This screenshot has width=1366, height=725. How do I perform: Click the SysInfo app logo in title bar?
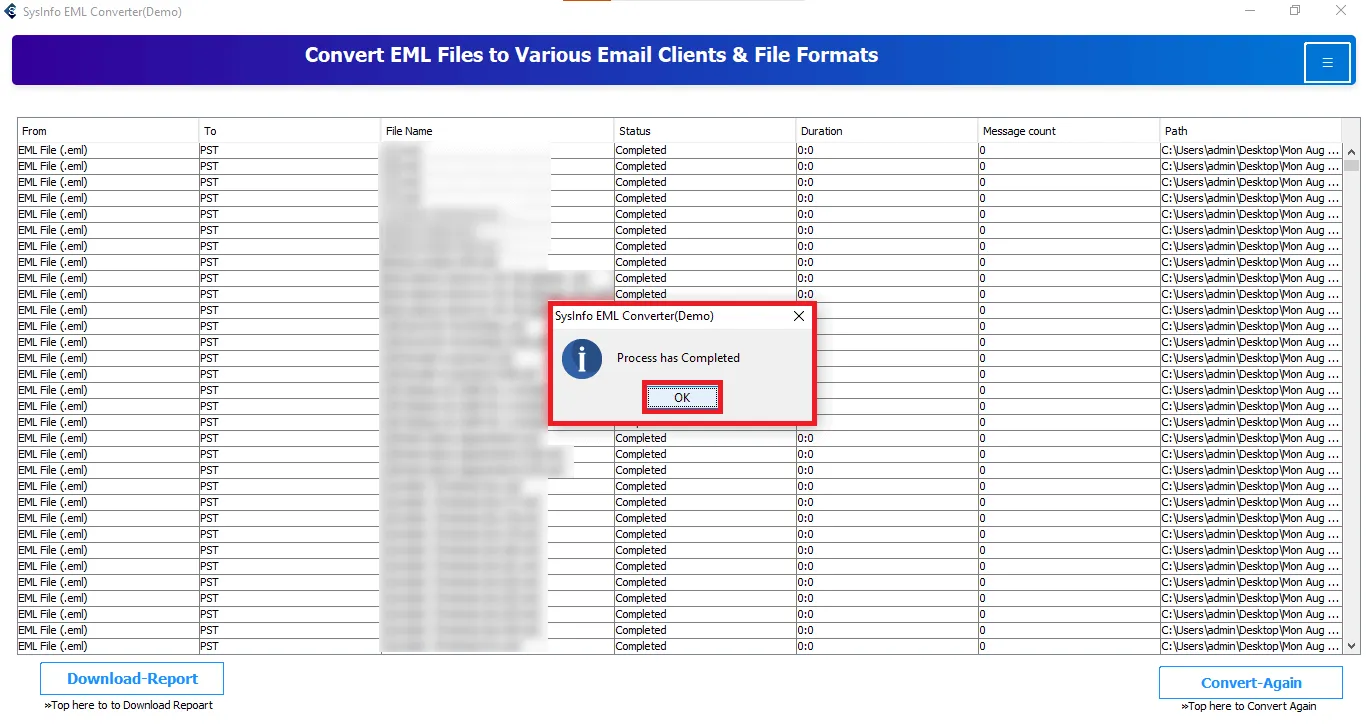tap(11, 12)
